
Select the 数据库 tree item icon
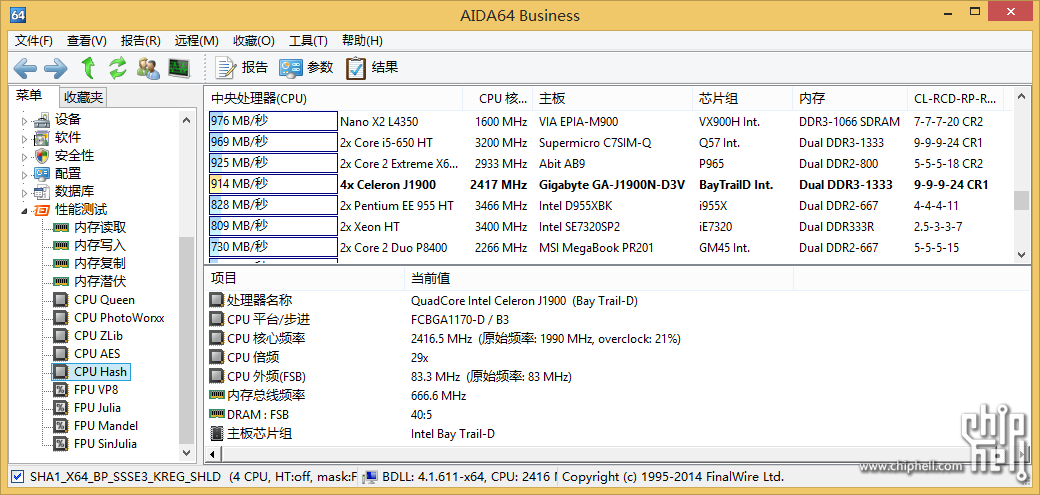(x=42, y=192)
